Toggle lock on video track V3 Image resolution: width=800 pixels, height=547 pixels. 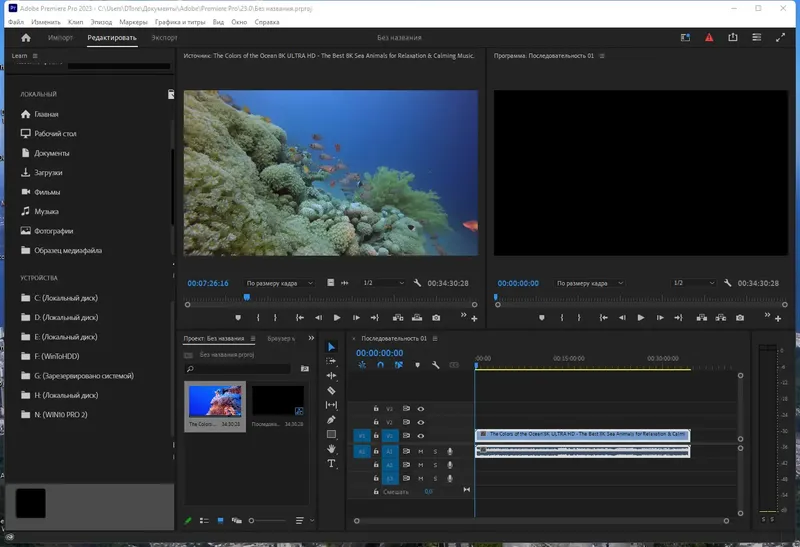[376, 408]
